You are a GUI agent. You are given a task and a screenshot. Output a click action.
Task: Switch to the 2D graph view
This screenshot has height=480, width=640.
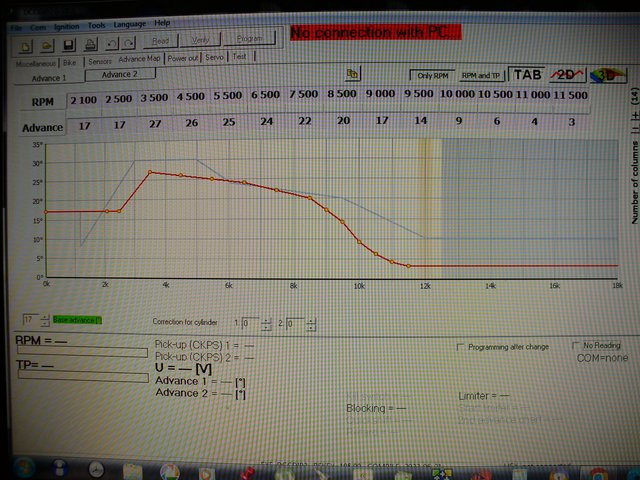coord(567,75)
